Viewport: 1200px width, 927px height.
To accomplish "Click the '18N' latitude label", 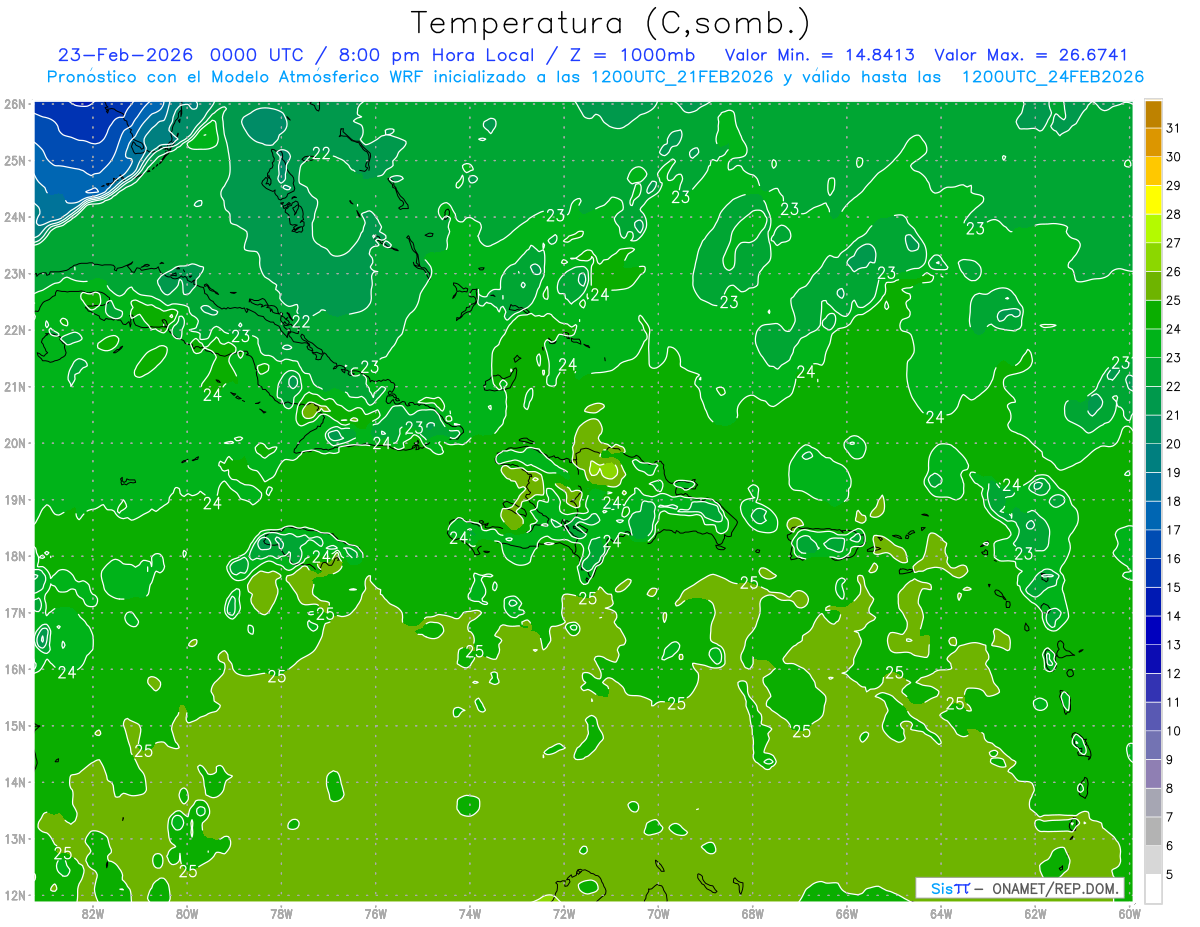I will pos(14,556).
